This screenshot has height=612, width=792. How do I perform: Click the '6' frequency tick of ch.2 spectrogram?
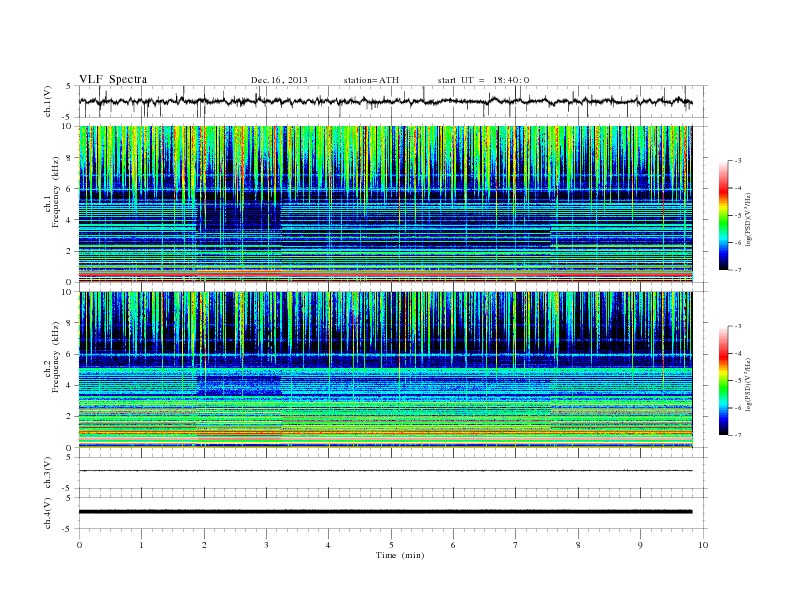point(70,354)
